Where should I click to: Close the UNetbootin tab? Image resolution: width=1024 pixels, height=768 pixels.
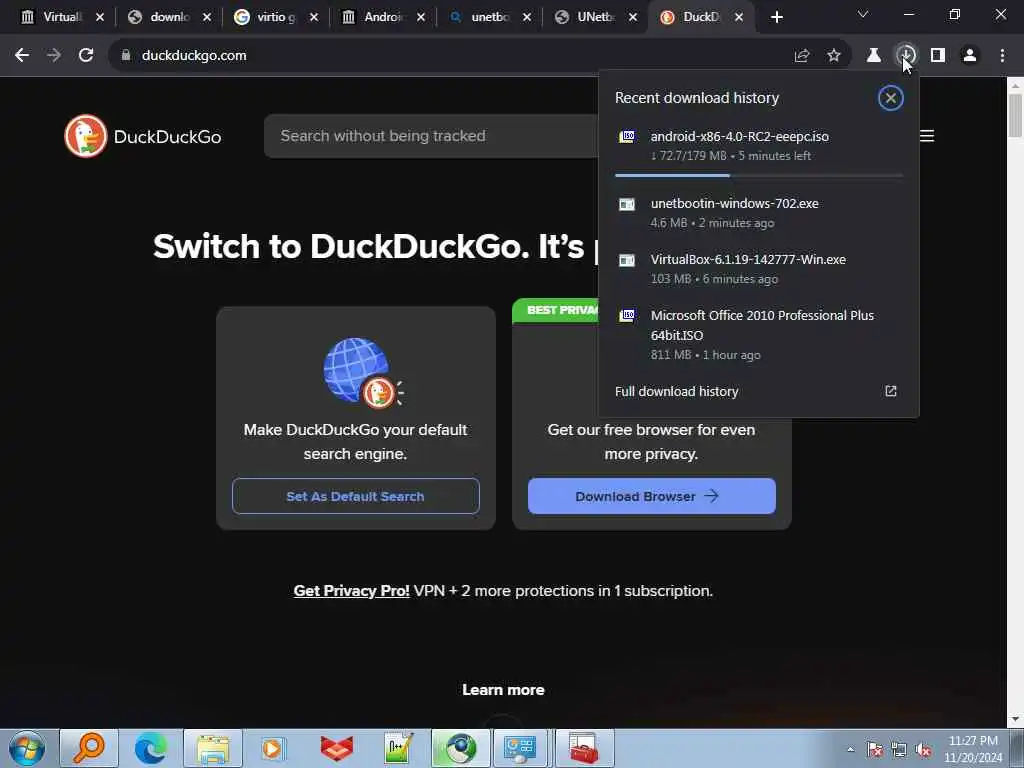point(633,17)
